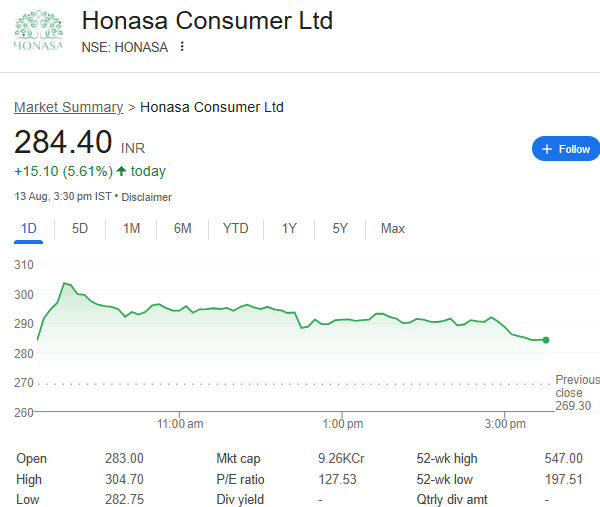Select the YTD chart tab
Viewport: 600px width, 507px height.
point(236,229)
